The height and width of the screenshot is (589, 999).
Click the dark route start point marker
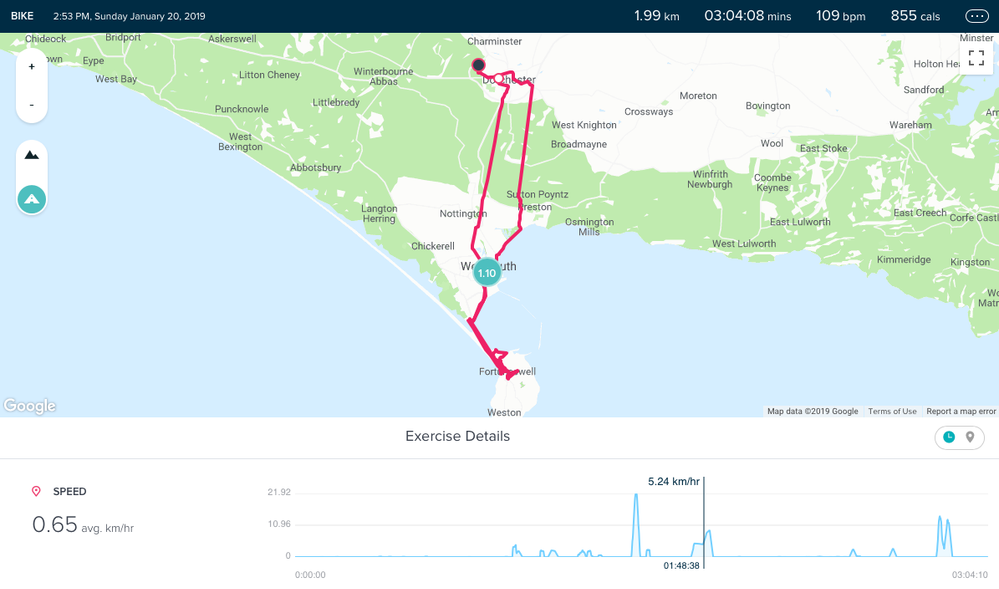coord(479,65)
